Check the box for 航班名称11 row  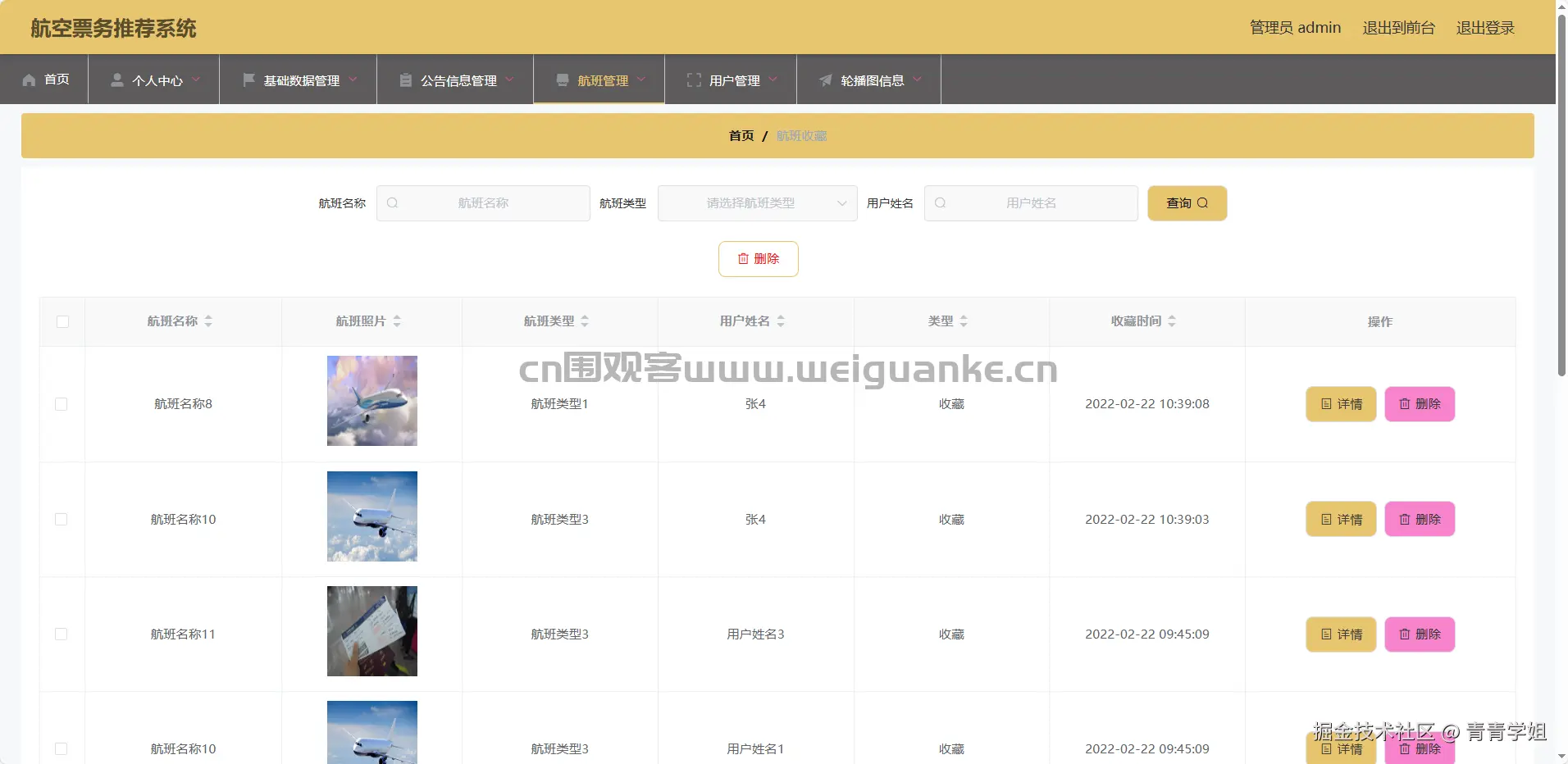(61, 634)
